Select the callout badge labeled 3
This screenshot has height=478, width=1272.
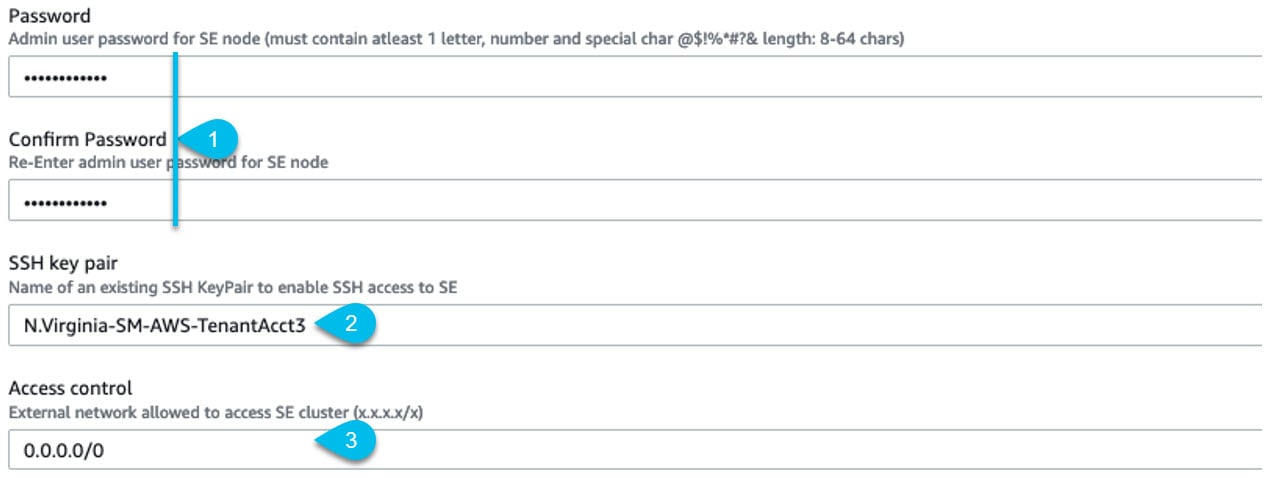(x=347, y=442)
